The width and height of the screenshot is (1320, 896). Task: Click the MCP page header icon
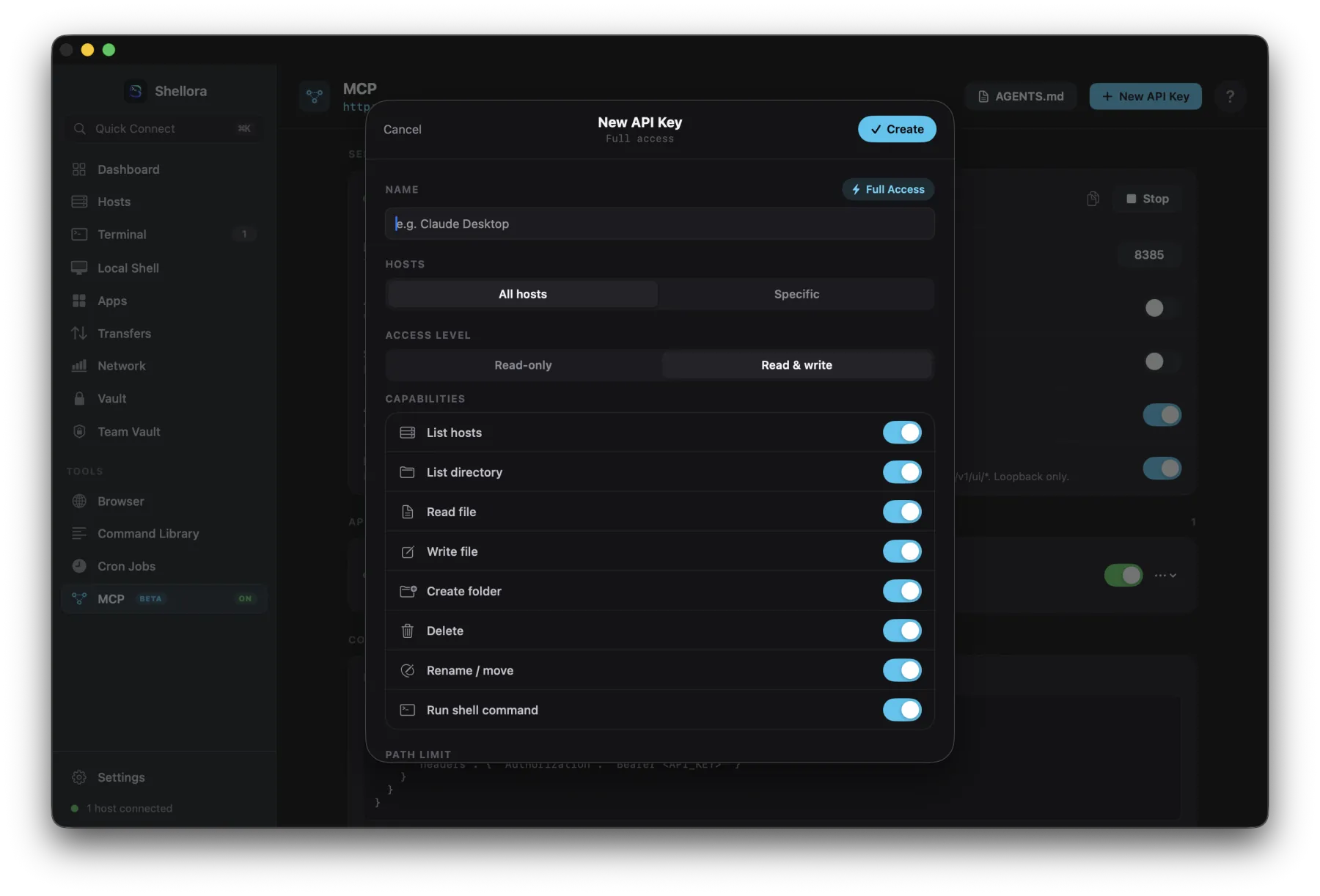click(x=315, y=96)
